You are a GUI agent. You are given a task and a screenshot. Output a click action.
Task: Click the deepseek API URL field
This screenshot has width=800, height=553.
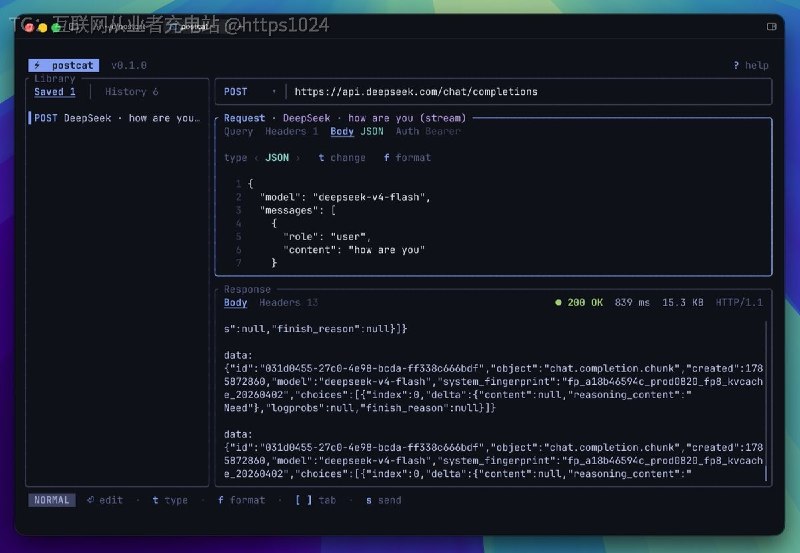pyautogui.click(x=529, y=92)
